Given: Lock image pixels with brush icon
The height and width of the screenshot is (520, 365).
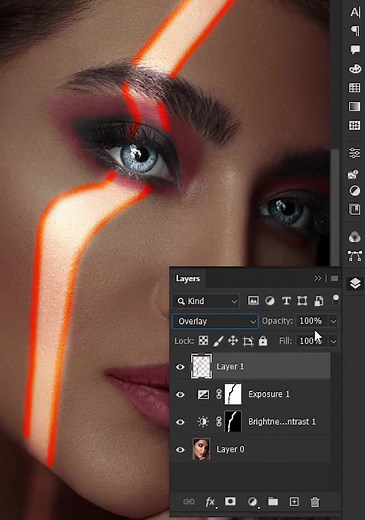Looking at the screenshot, I should 218,341.
